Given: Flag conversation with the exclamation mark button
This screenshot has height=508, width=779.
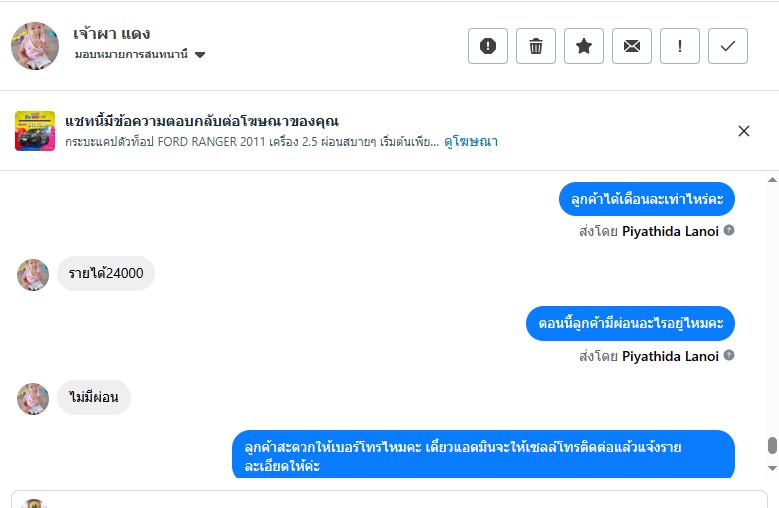Looking at the screenshot, I should tap(680, 46).
